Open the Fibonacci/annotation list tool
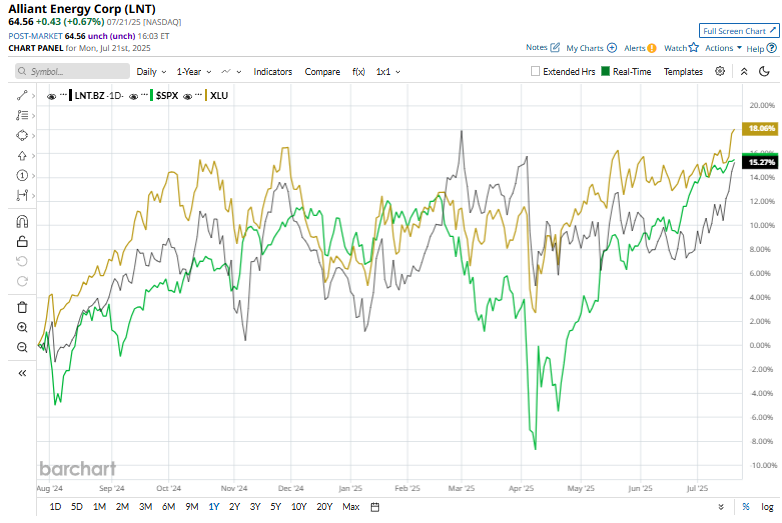The width and height of the screenshot is (782, 523). (22, 115)
